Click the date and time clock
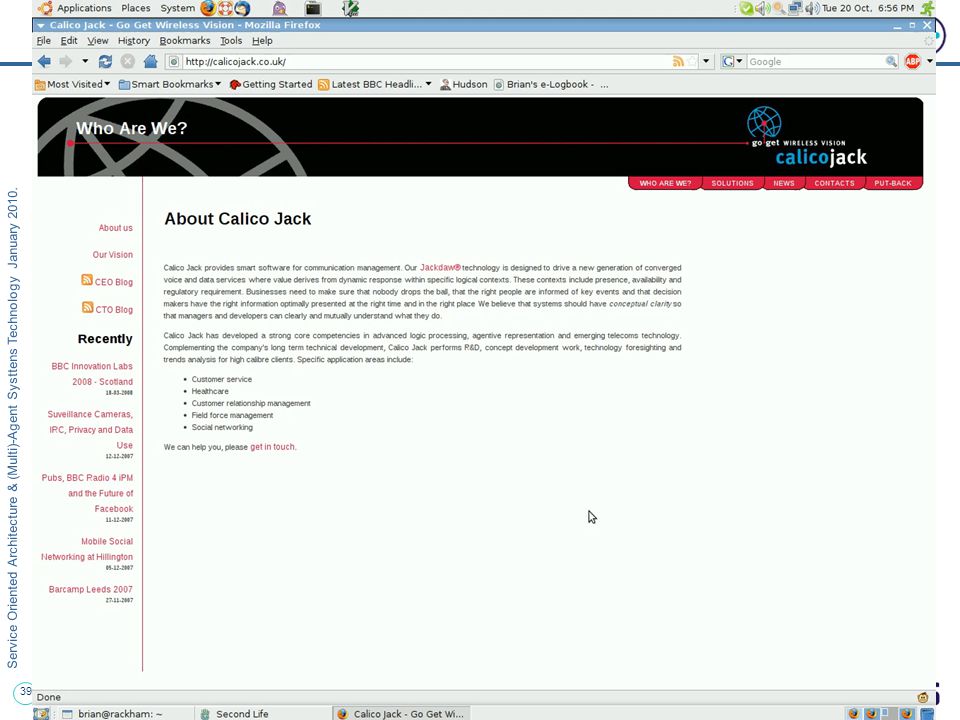The height and width of the screenshot is (720, 960). pyautogui.click(x=868, y=8)
